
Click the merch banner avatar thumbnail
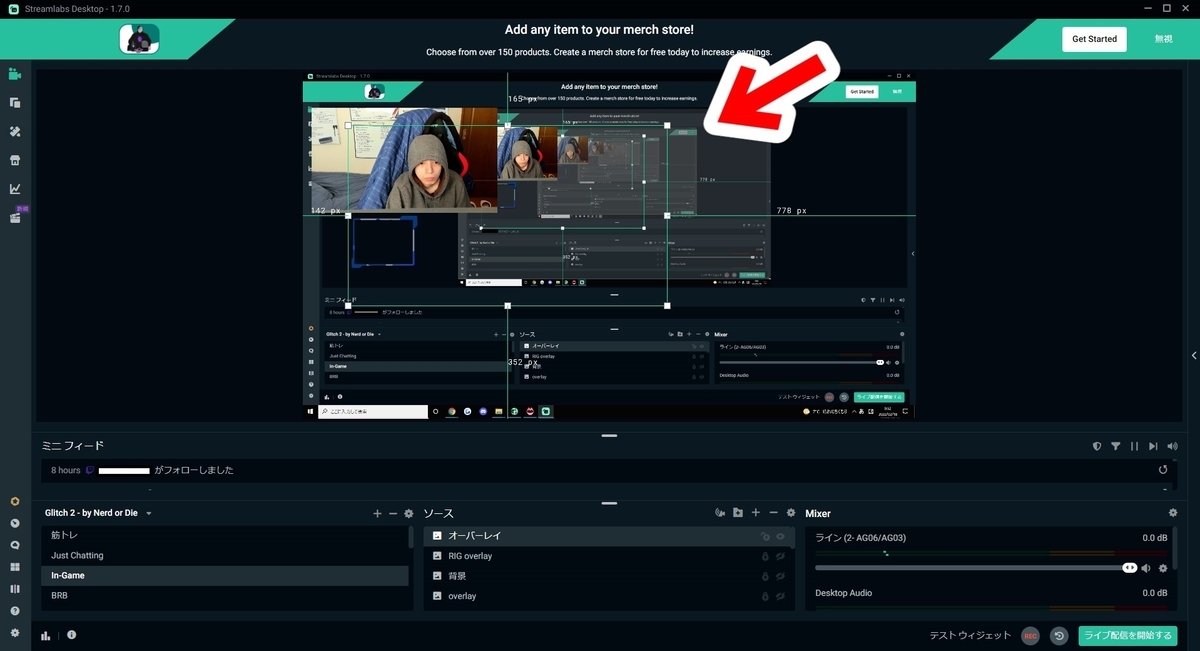click(140, 39)
